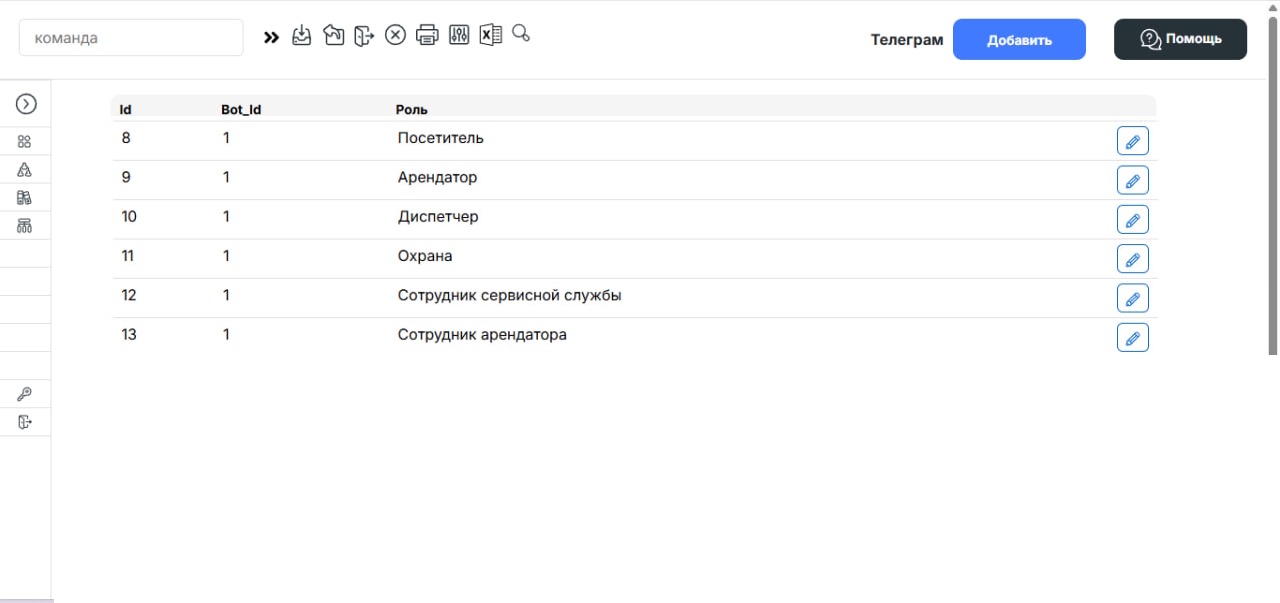
Task: Edit the Диспетчер role with pencil button
Action: [1132, 220]
